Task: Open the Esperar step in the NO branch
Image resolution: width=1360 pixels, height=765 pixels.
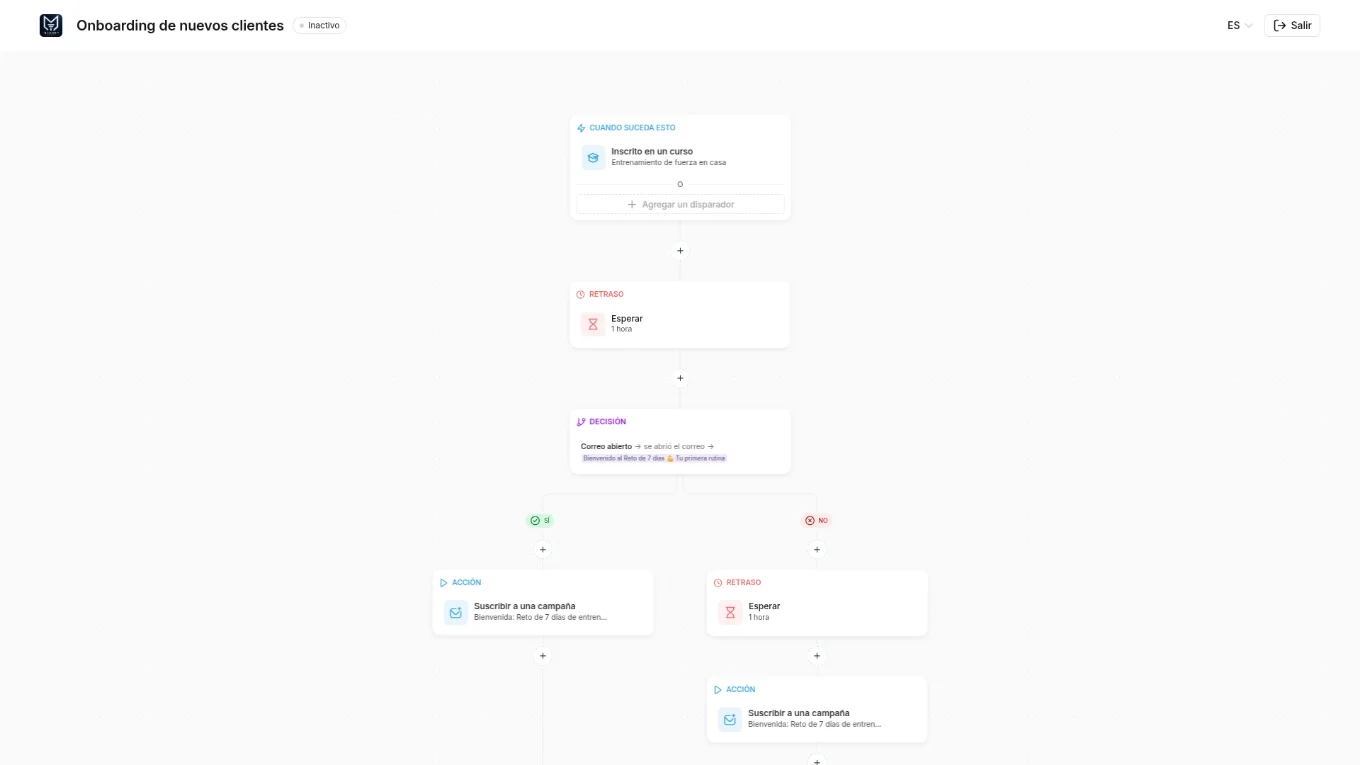Action: [x=817, y=612]
